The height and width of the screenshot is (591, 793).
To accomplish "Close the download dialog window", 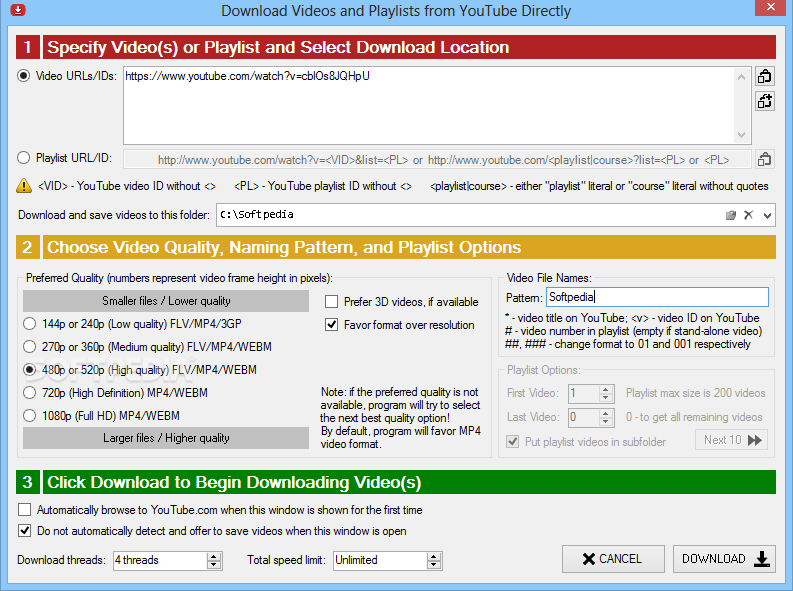I will [771, 7].
